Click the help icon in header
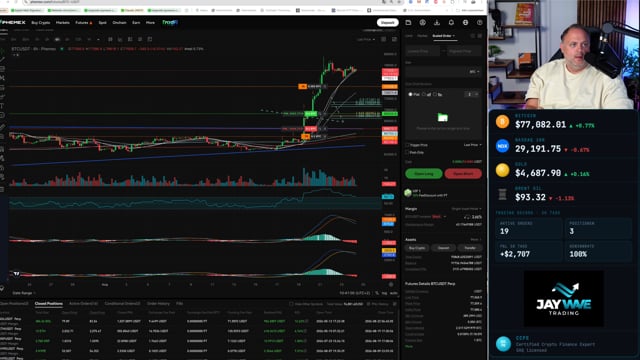 (x=480, y=22)
